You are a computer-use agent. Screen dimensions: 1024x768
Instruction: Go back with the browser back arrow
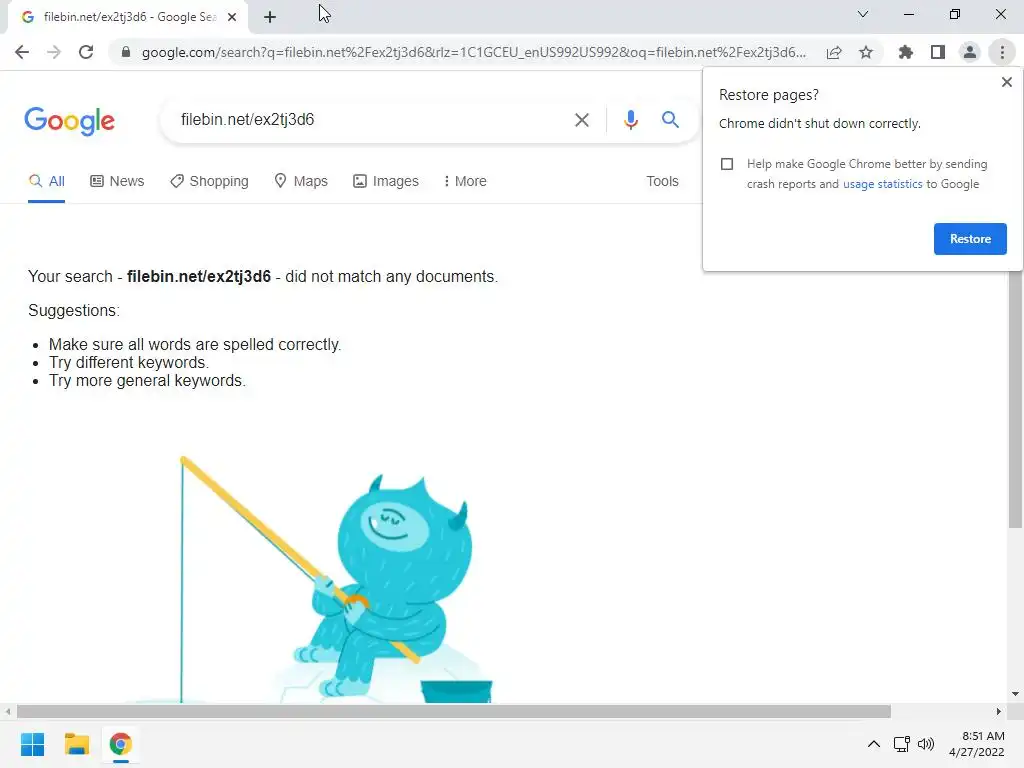(22, 52)
